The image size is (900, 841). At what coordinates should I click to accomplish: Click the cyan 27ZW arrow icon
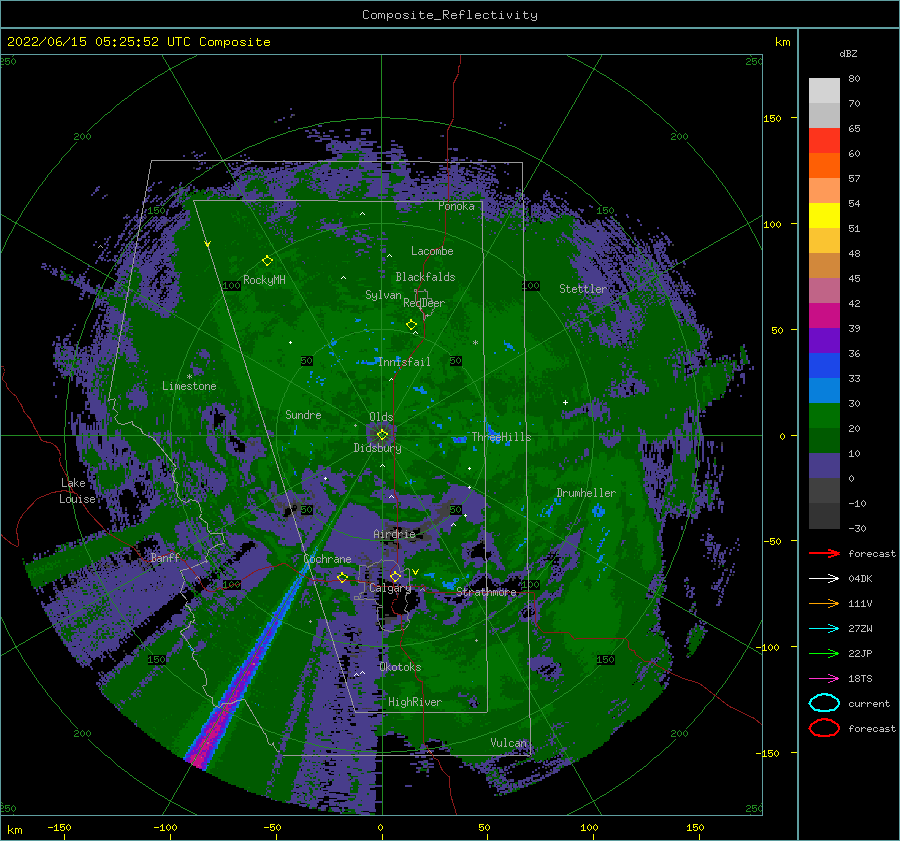click(824, 629)
